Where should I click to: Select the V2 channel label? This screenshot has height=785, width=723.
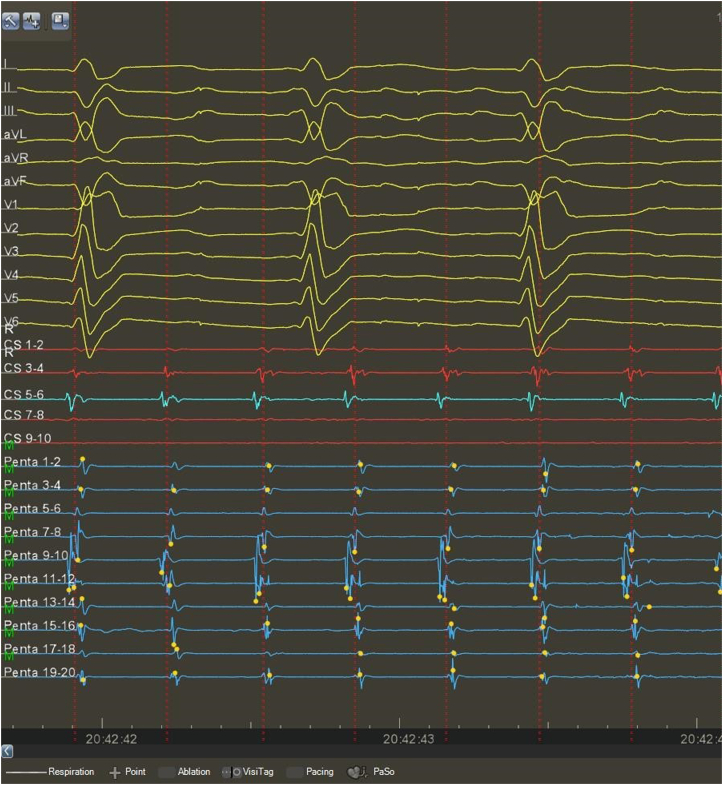pyautogui.click(x=11, y=228)
